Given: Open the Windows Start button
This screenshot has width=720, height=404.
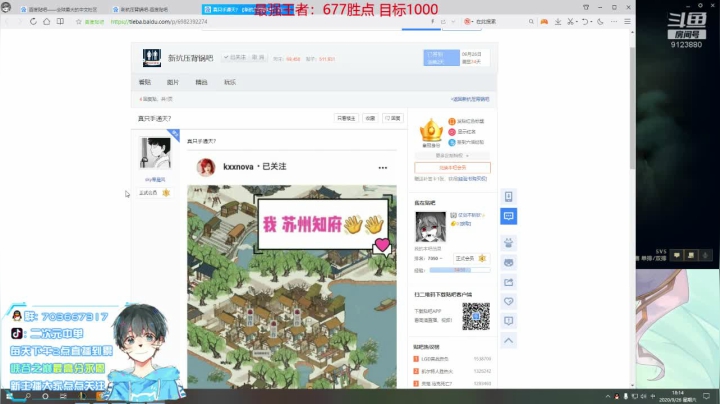Looking at the screenshot, I should (x=9, y=396).
